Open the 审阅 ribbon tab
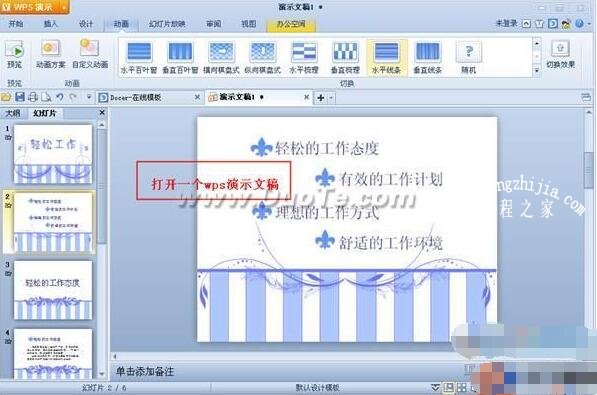 (x=214, y=24)
